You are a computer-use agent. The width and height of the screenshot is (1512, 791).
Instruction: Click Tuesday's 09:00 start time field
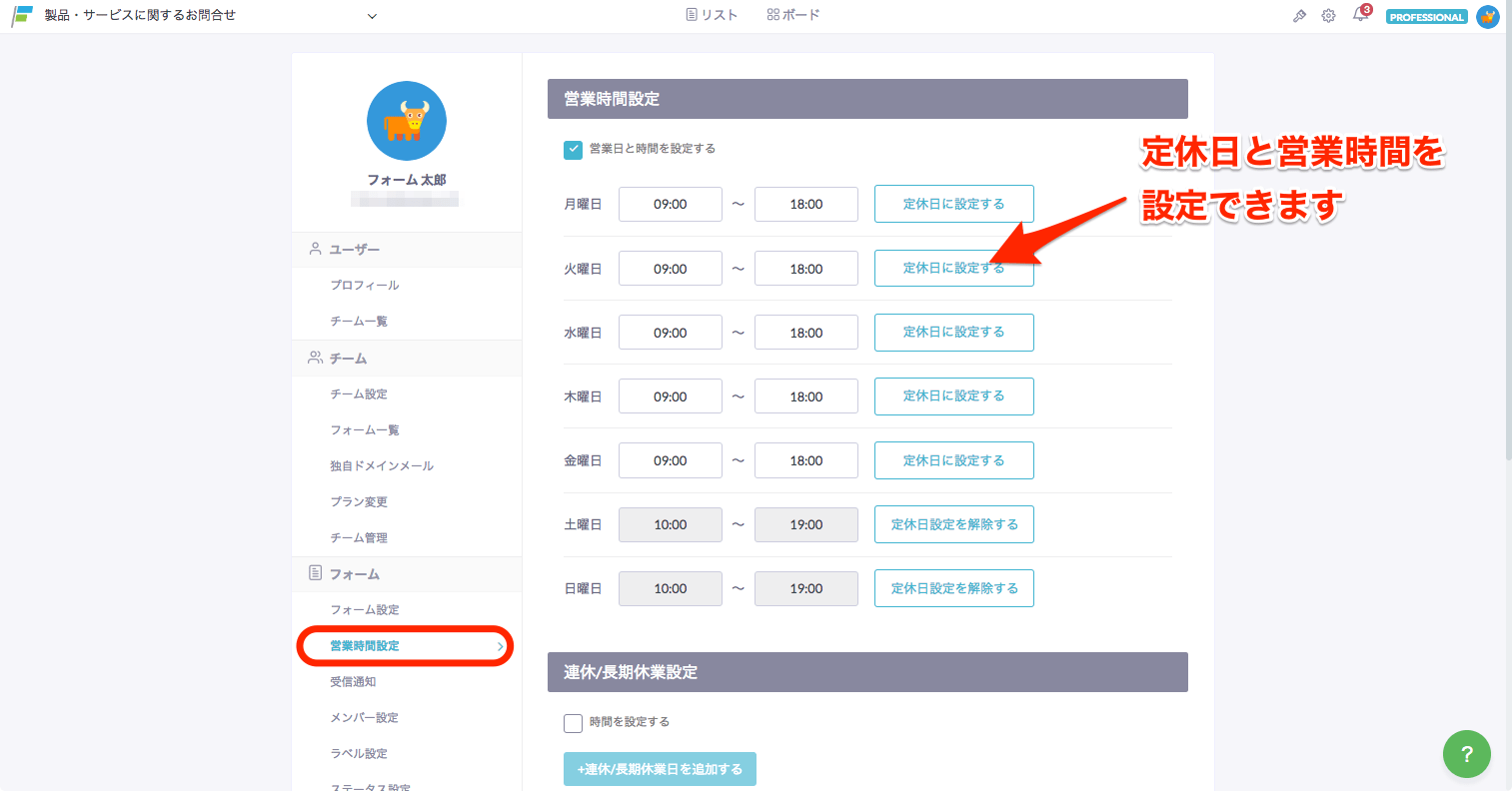coord(670,268)
